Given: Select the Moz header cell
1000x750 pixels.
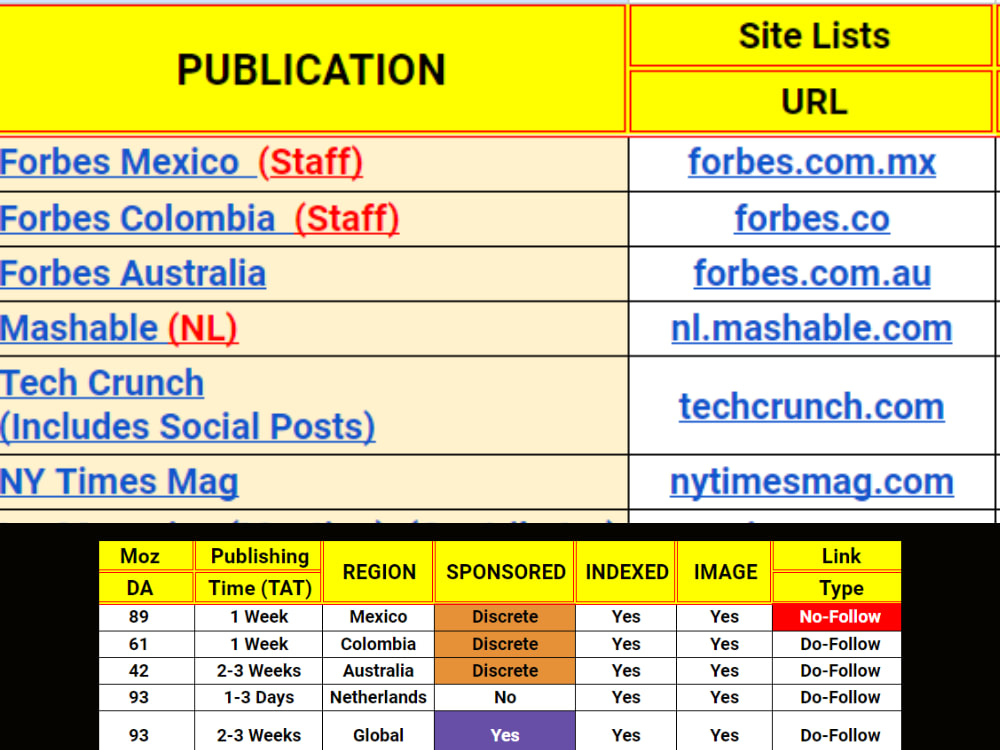Looking at the screenshot, I should click(146, 556).
